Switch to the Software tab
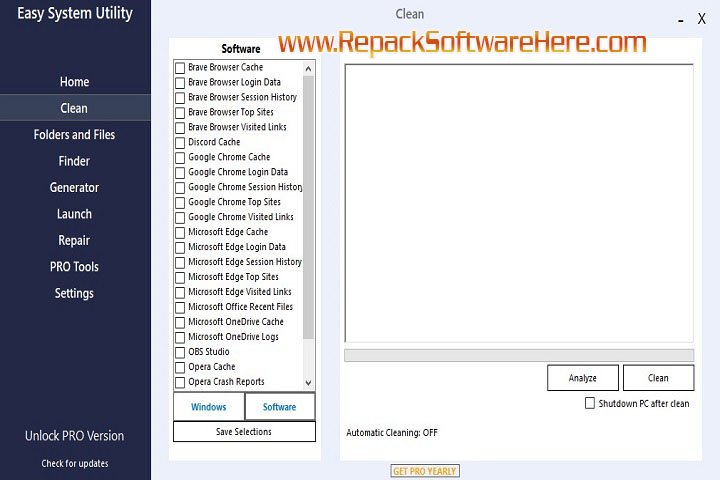Viewport: 720px width, 480px height. click(x=280, y=407)
